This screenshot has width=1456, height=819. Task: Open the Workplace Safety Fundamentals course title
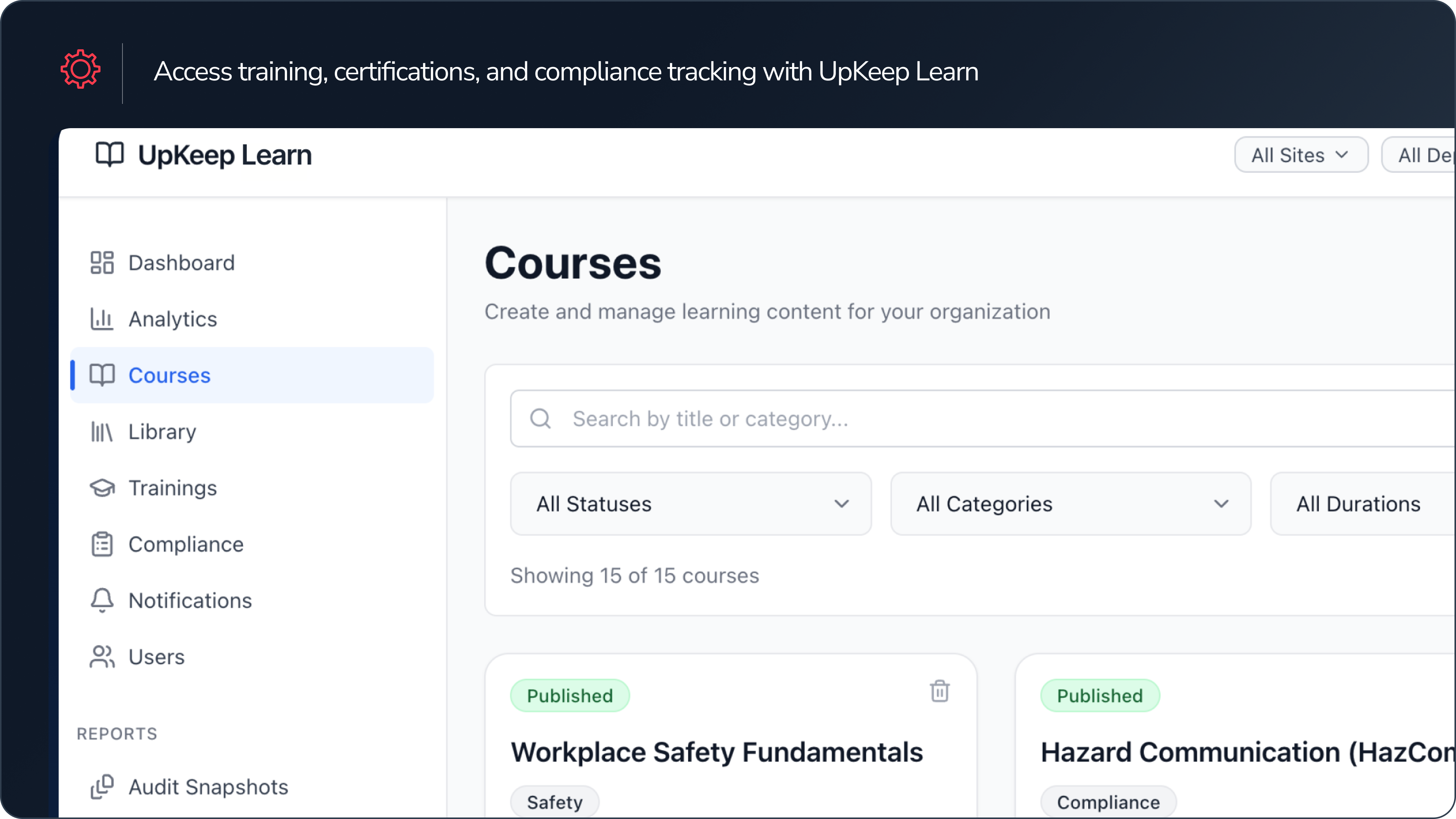click(x=717, y=752)
